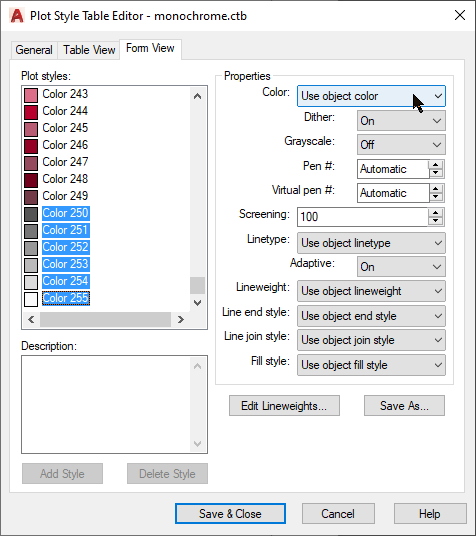Click plot styles list scroll down arrow
Viewport: 476px width, 536px height.
tap(197, 303)
